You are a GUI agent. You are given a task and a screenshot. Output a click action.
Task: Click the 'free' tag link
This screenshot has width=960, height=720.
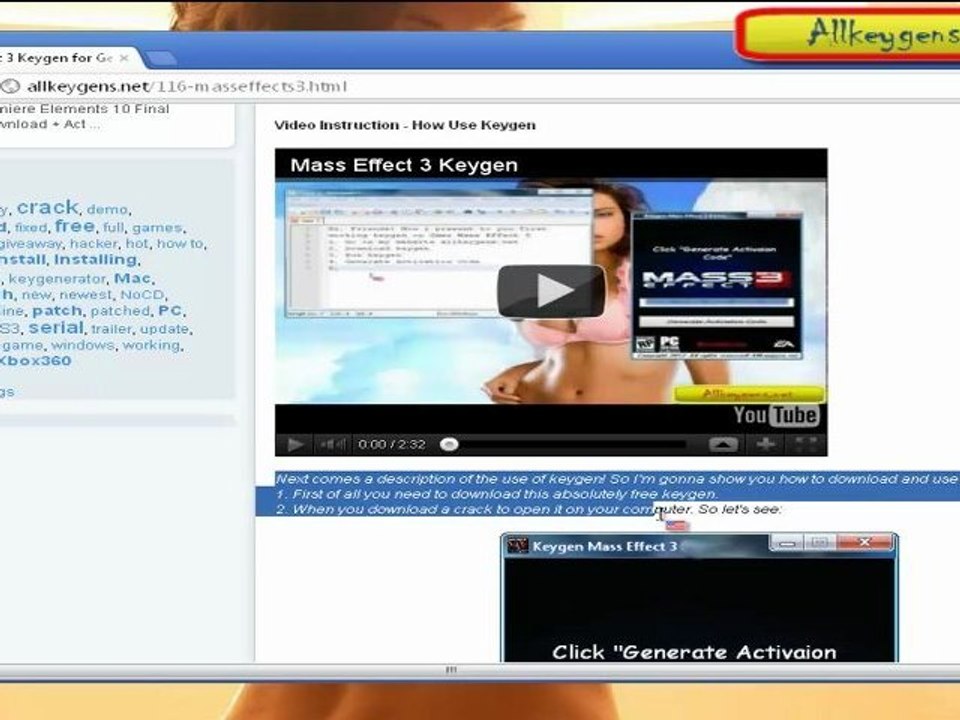click(x=75, y=226)
